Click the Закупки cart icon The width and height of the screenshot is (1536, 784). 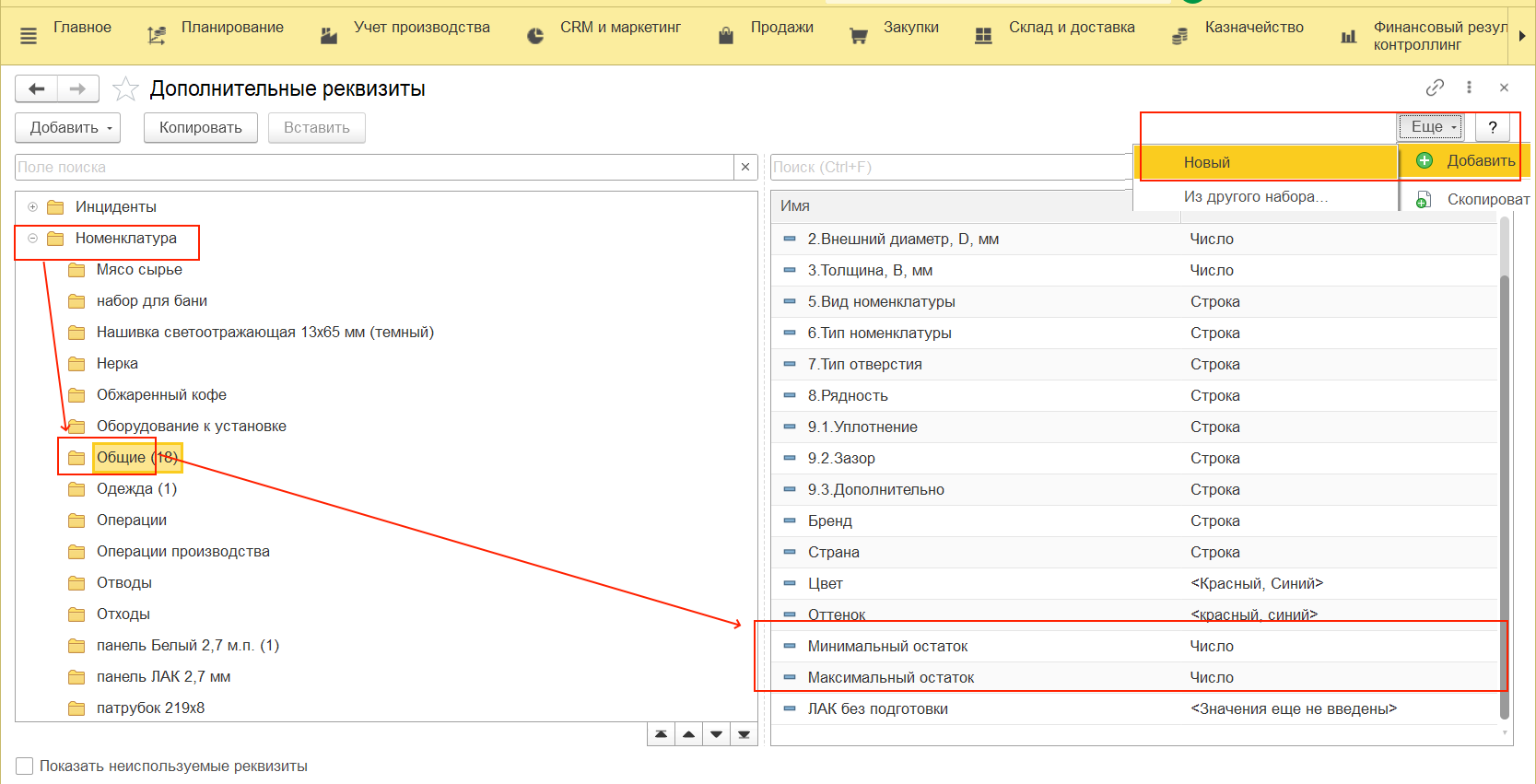click(859, 36)
